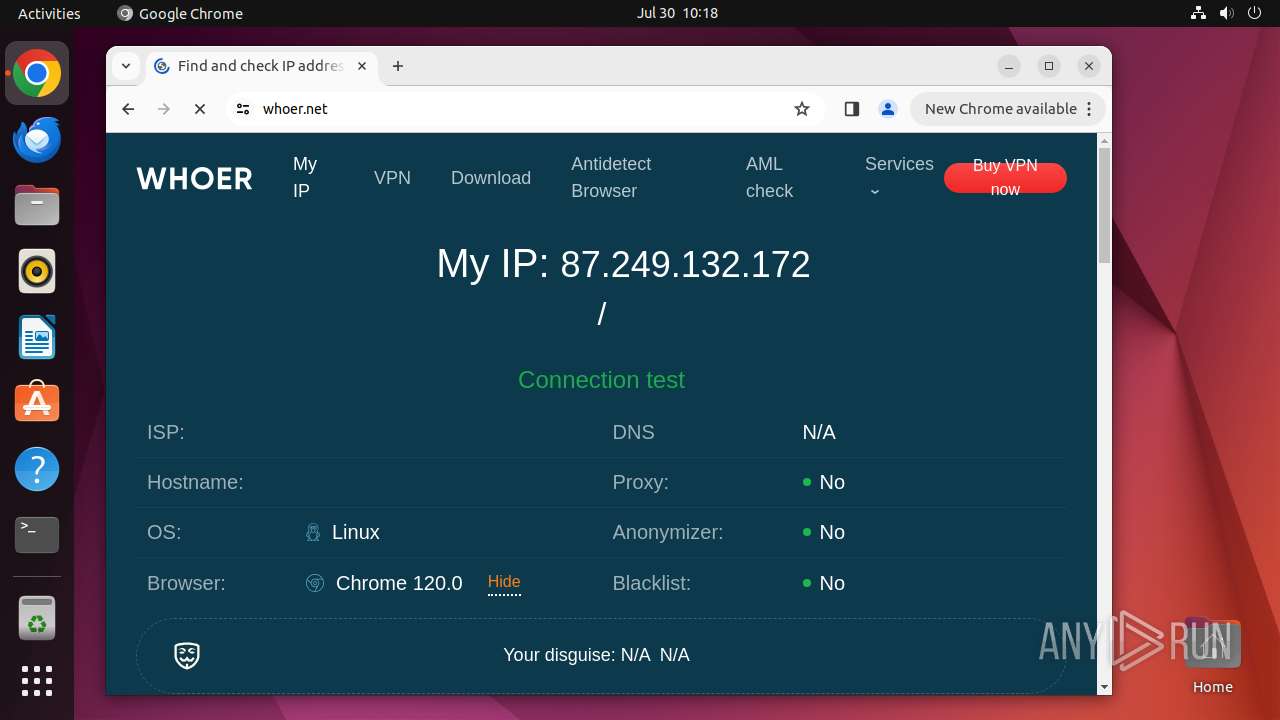Open the Help icon in dock
The height and width of the screenshot is (720, 1280).
(x=37, y=469)
